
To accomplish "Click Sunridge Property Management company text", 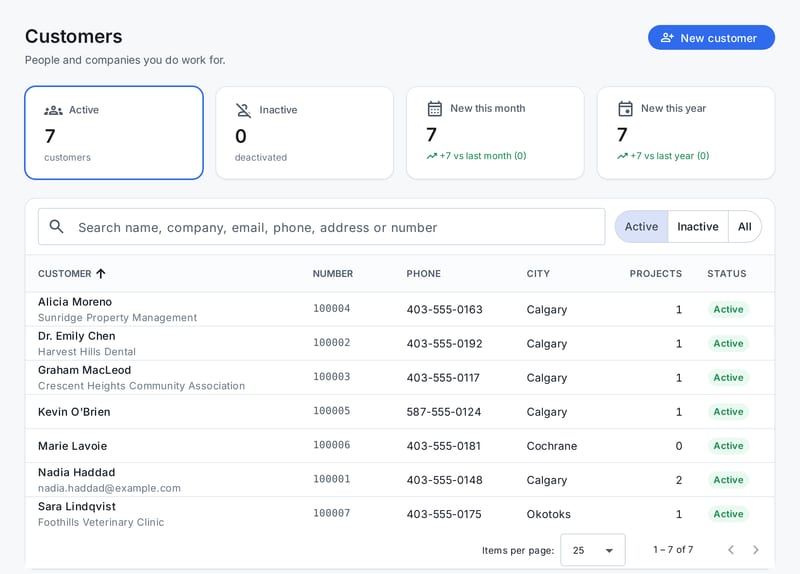I will pos(117,317).
